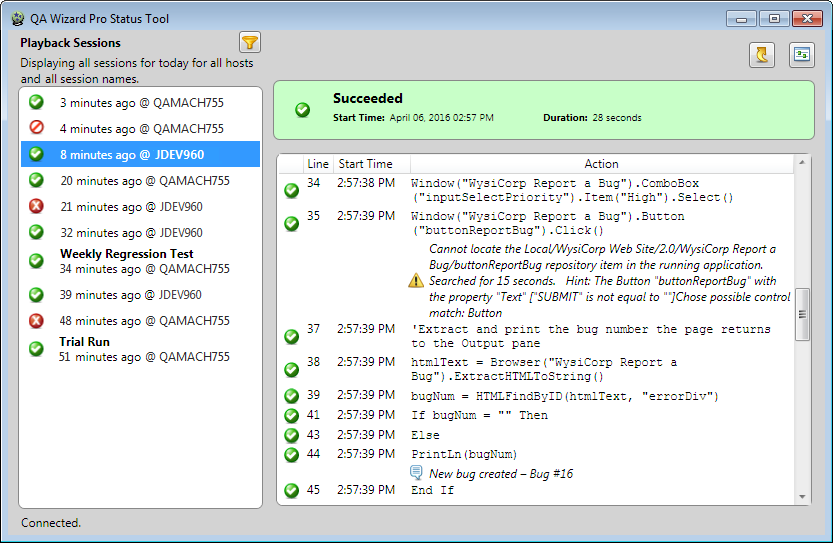Sort by the Line column header

click(x=318, y=164)
